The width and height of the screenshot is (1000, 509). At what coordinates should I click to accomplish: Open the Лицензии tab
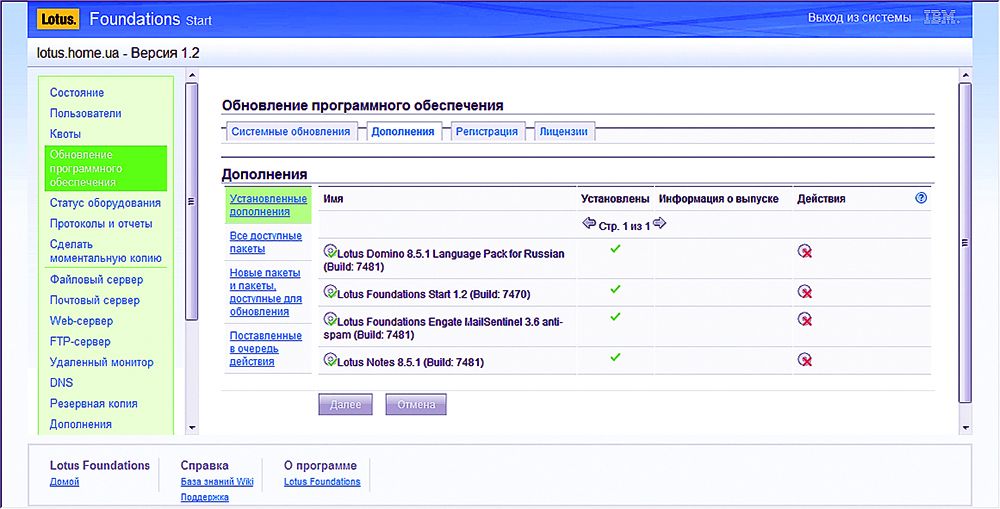click(x=563, y=131)
